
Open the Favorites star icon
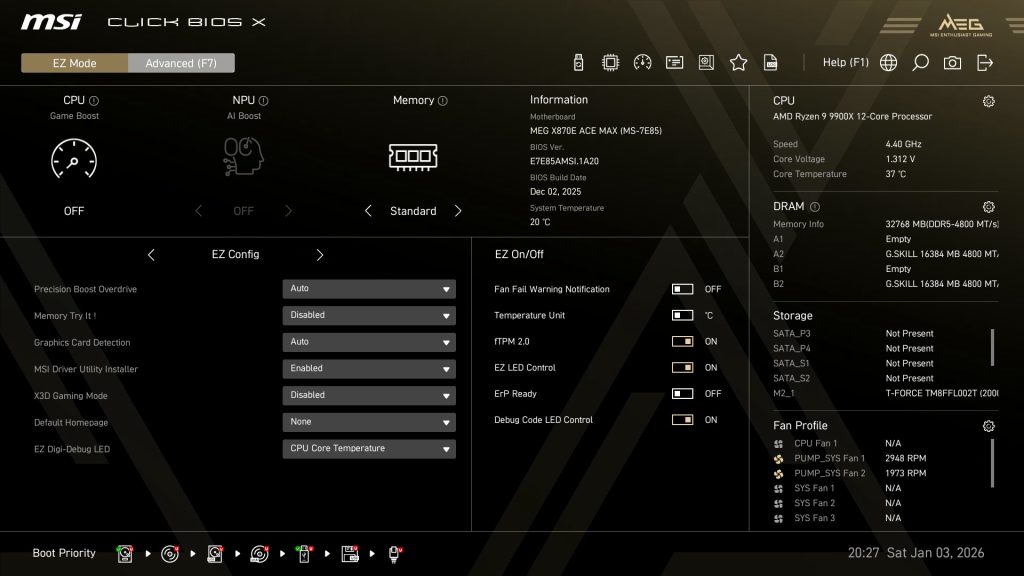tap(738, 62)
